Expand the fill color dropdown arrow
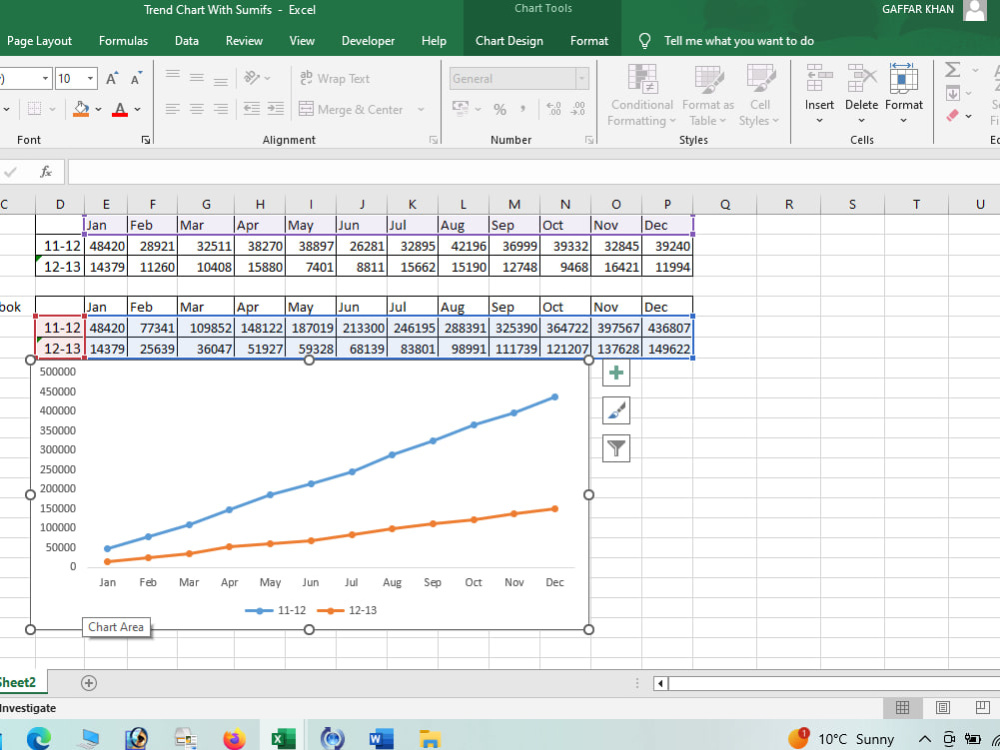Viewport: 1000px width, 750px height. coord(98,110)
